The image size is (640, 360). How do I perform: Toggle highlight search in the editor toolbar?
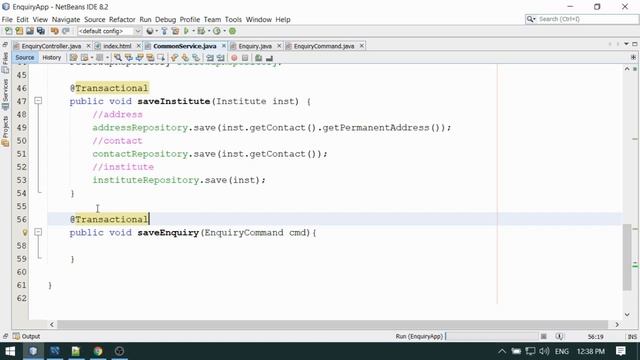click(150, 58)
